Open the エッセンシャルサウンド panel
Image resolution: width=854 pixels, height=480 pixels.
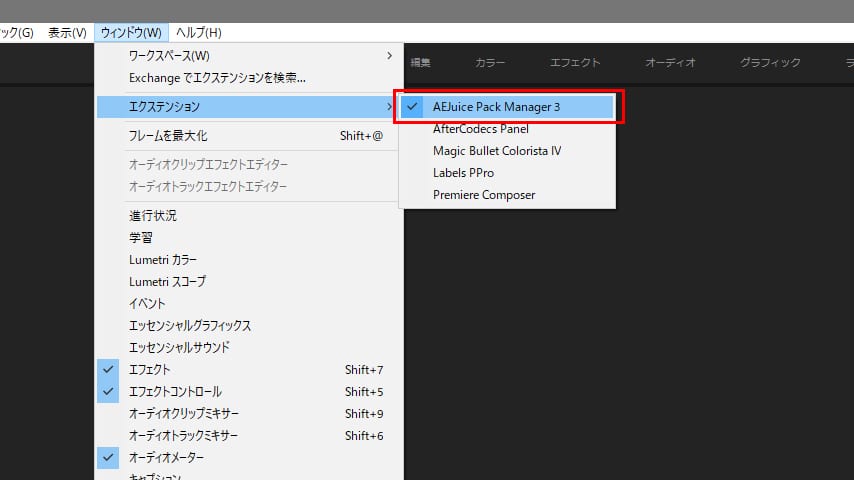(248, 348)
